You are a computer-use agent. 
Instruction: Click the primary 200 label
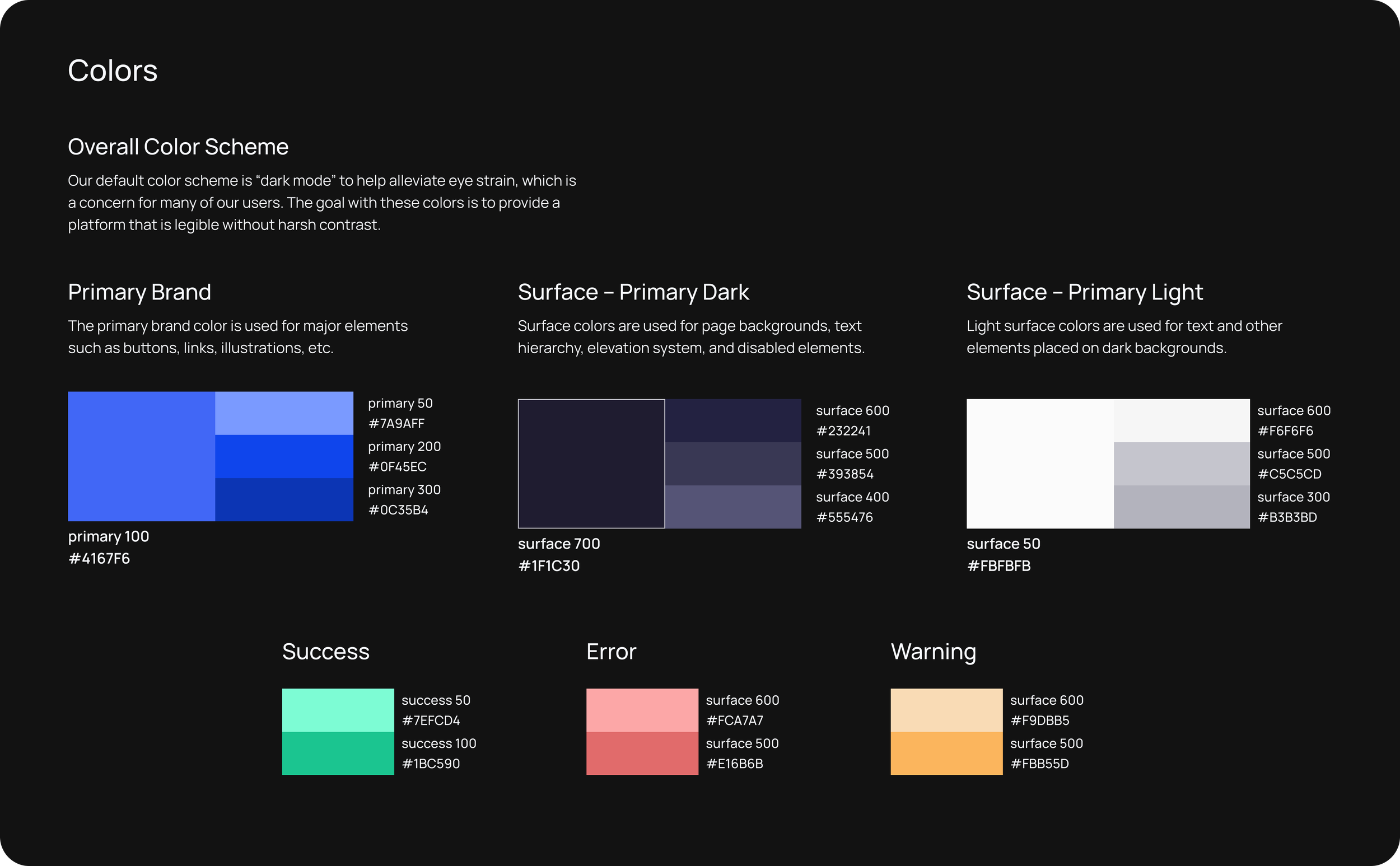click(x=404, y=447)
